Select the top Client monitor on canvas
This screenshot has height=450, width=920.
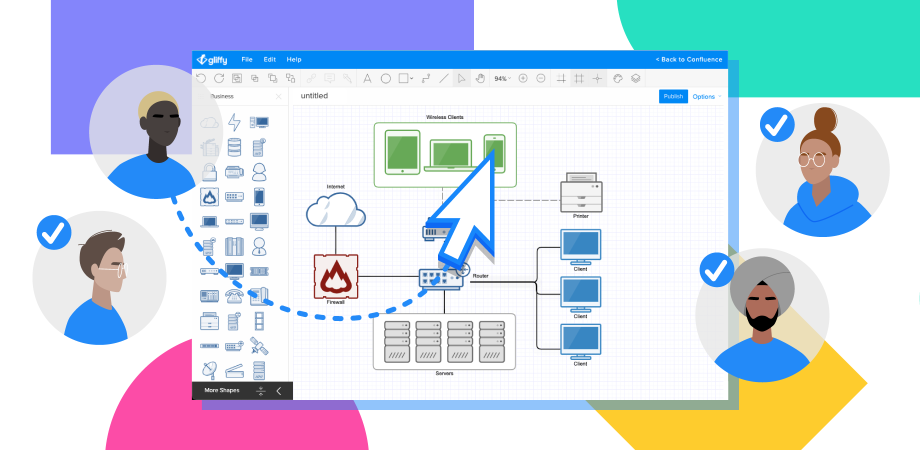[580, 246]
